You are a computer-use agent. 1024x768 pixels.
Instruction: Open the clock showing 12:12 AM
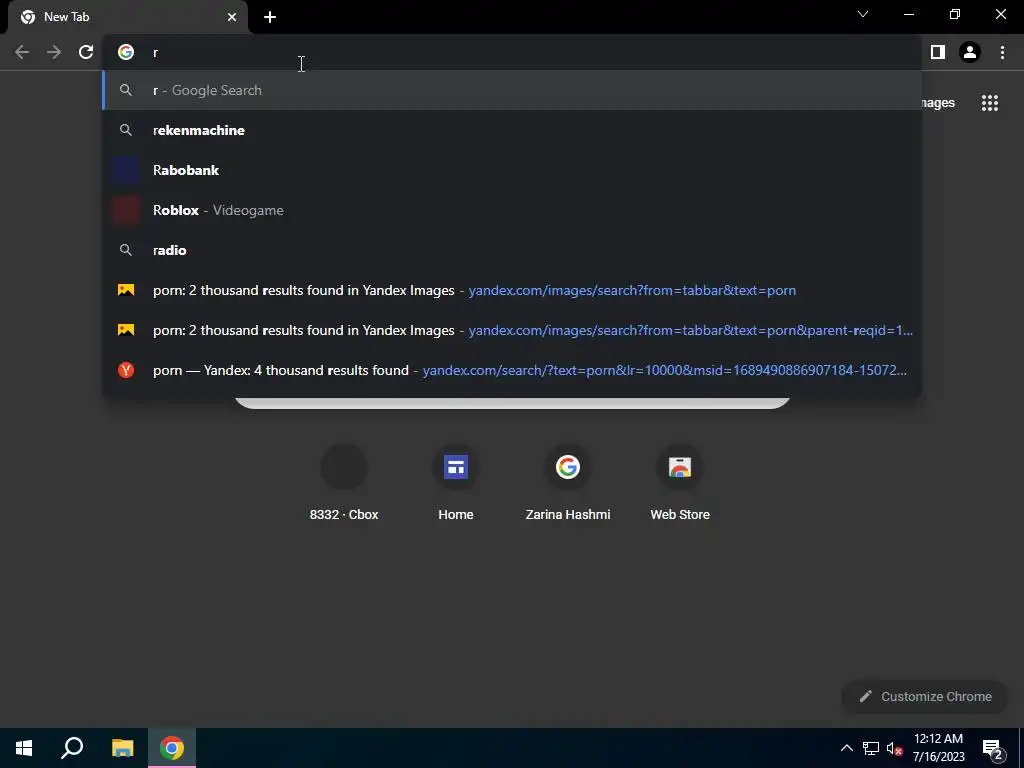coord(938,748)
